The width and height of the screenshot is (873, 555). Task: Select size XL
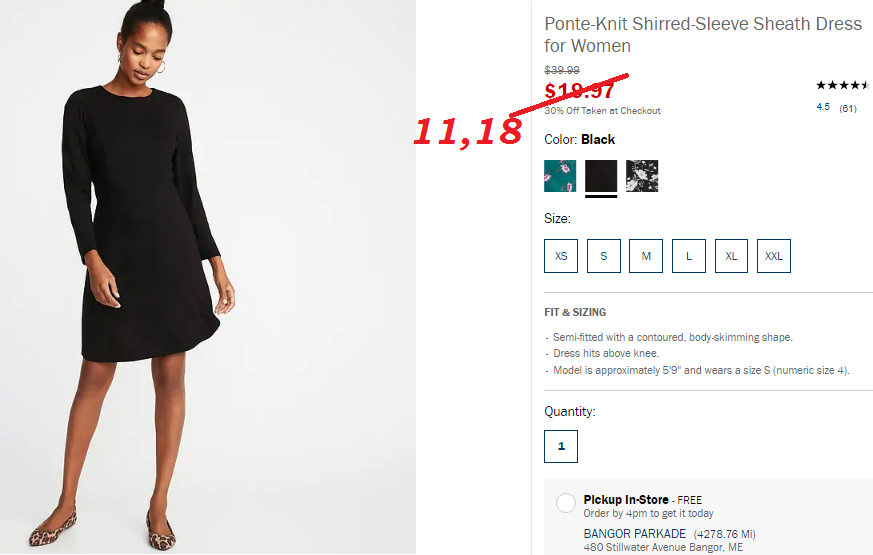click(731, 256)
